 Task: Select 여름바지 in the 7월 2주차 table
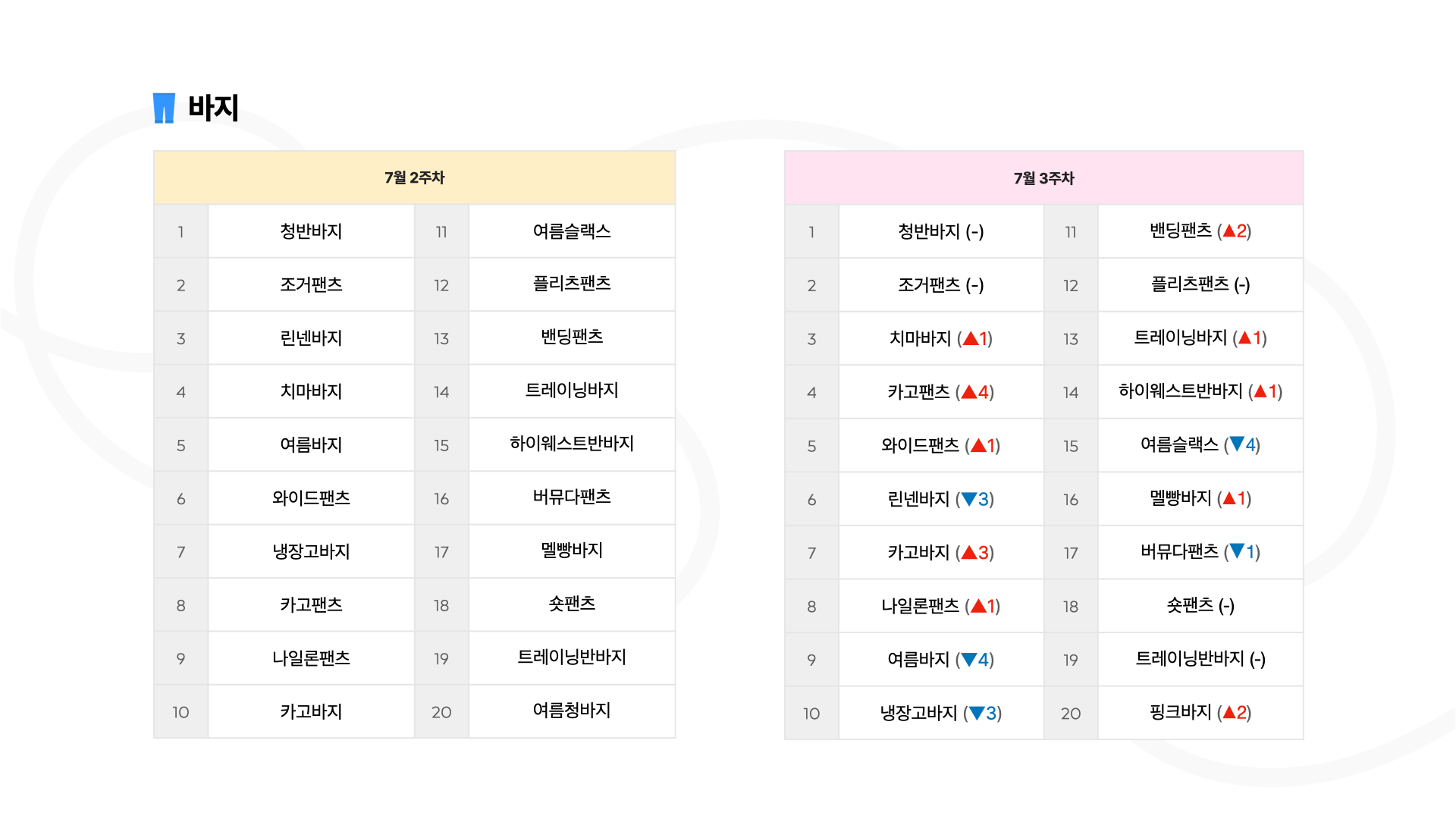coord(311,444)
